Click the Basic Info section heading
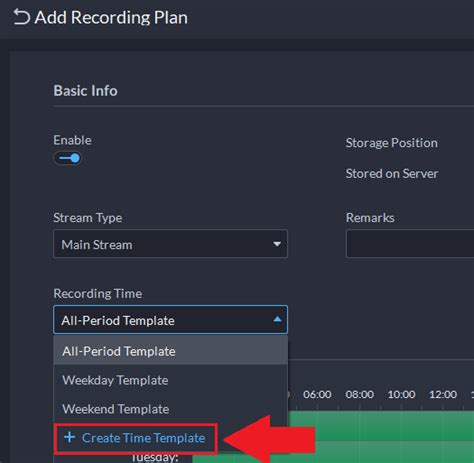474x463 pixels. click(x=85, y=91)
